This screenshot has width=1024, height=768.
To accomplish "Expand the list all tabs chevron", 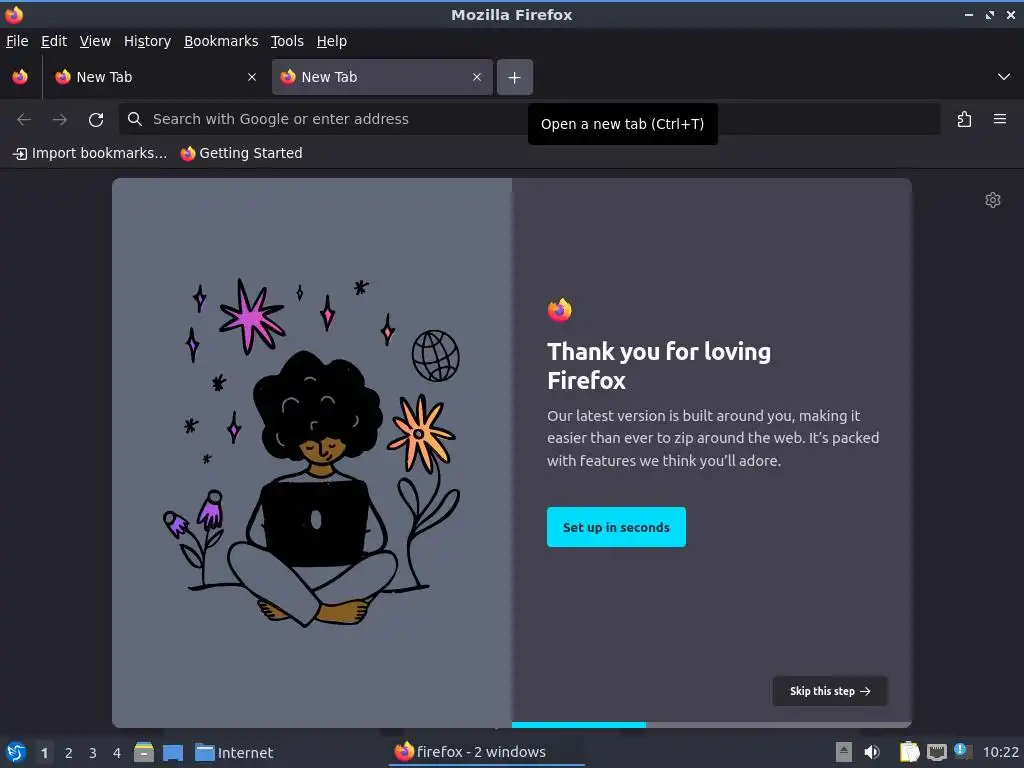I will [x=1003, y=77].
